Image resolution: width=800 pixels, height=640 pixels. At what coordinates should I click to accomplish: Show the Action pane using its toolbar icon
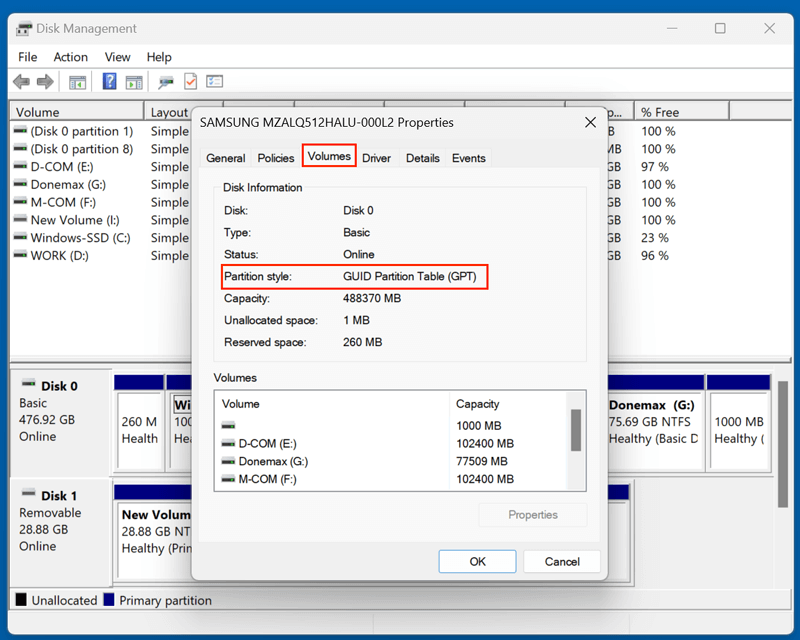click(134, 82)
